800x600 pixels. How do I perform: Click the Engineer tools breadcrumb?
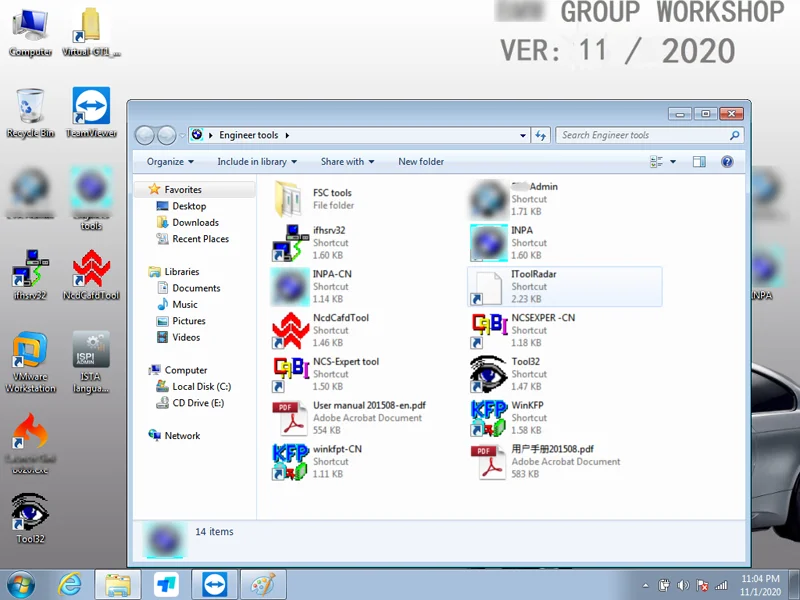coord(248,135)
